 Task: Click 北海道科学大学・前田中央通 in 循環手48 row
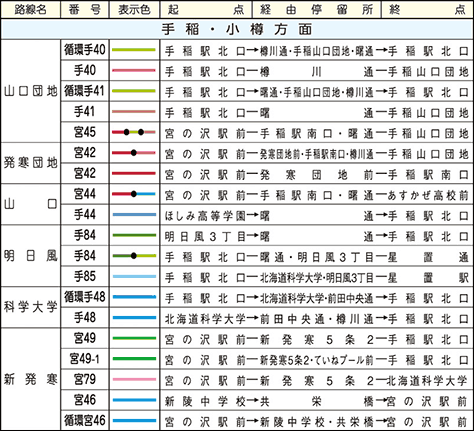(x=317, y=298)
